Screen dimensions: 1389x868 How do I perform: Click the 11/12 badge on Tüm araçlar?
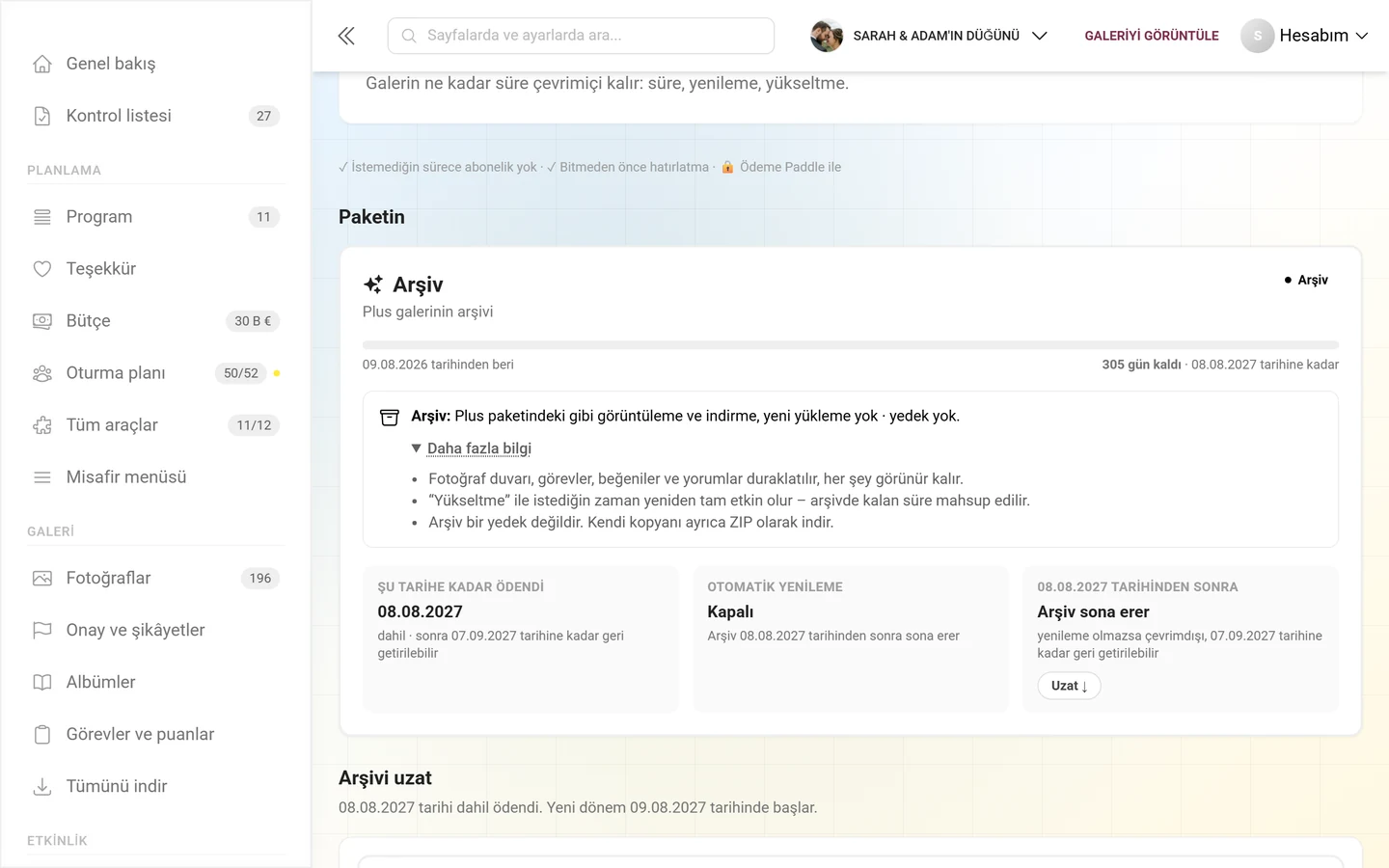click(x=254, y=425)
